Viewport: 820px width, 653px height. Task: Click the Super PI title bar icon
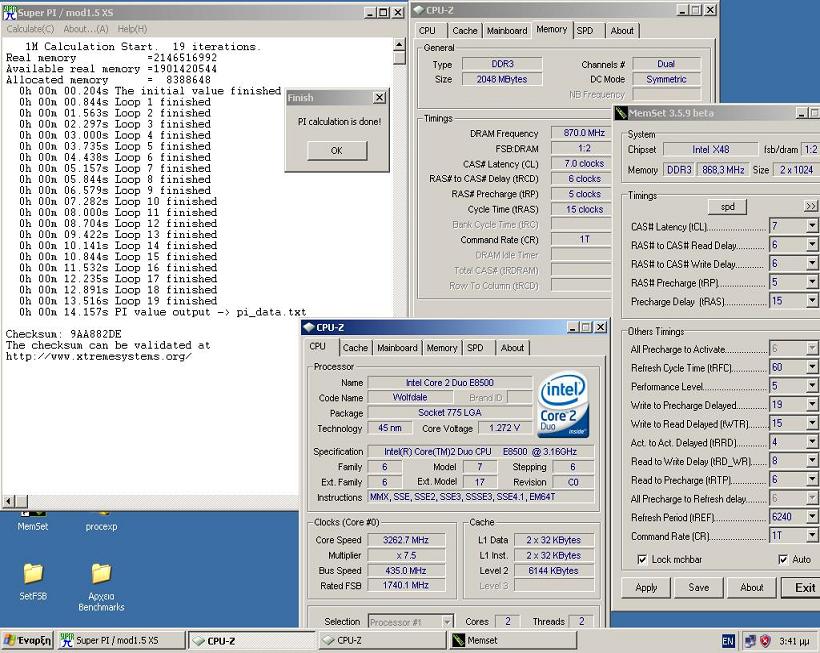[10, 13]
